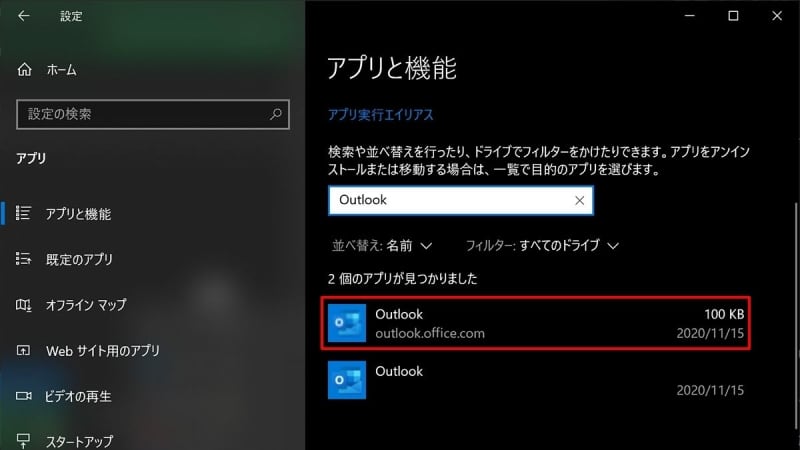Go back with the arrow button
The width and height of the screenshot is (800, 450).
point(23,16)
